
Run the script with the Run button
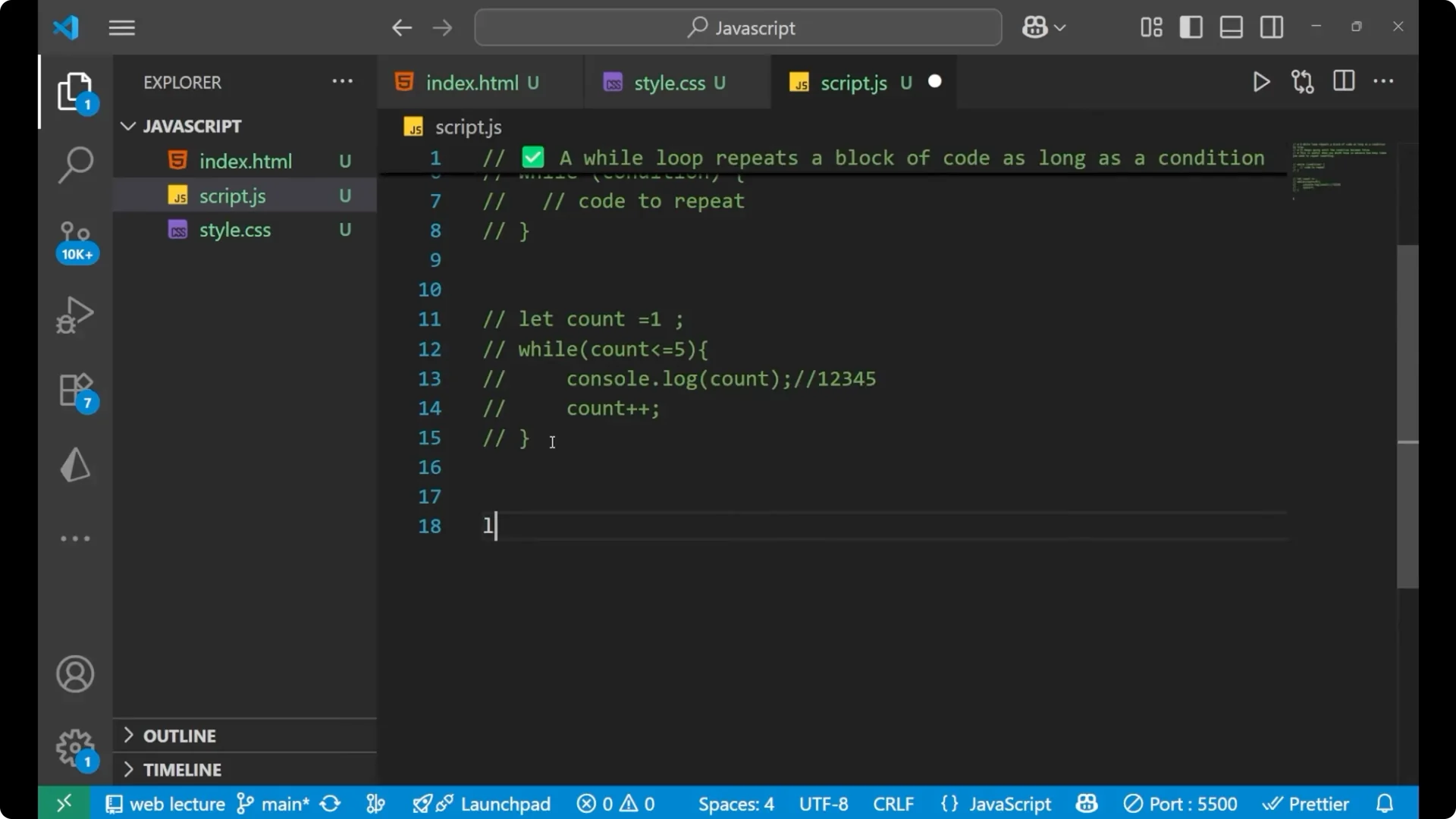(x=1261, y=82)
